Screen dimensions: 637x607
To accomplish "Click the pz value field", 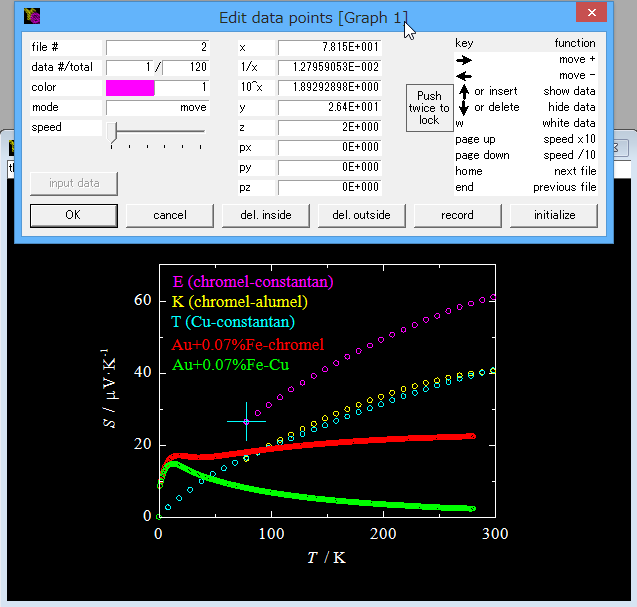I will (329, 187).
